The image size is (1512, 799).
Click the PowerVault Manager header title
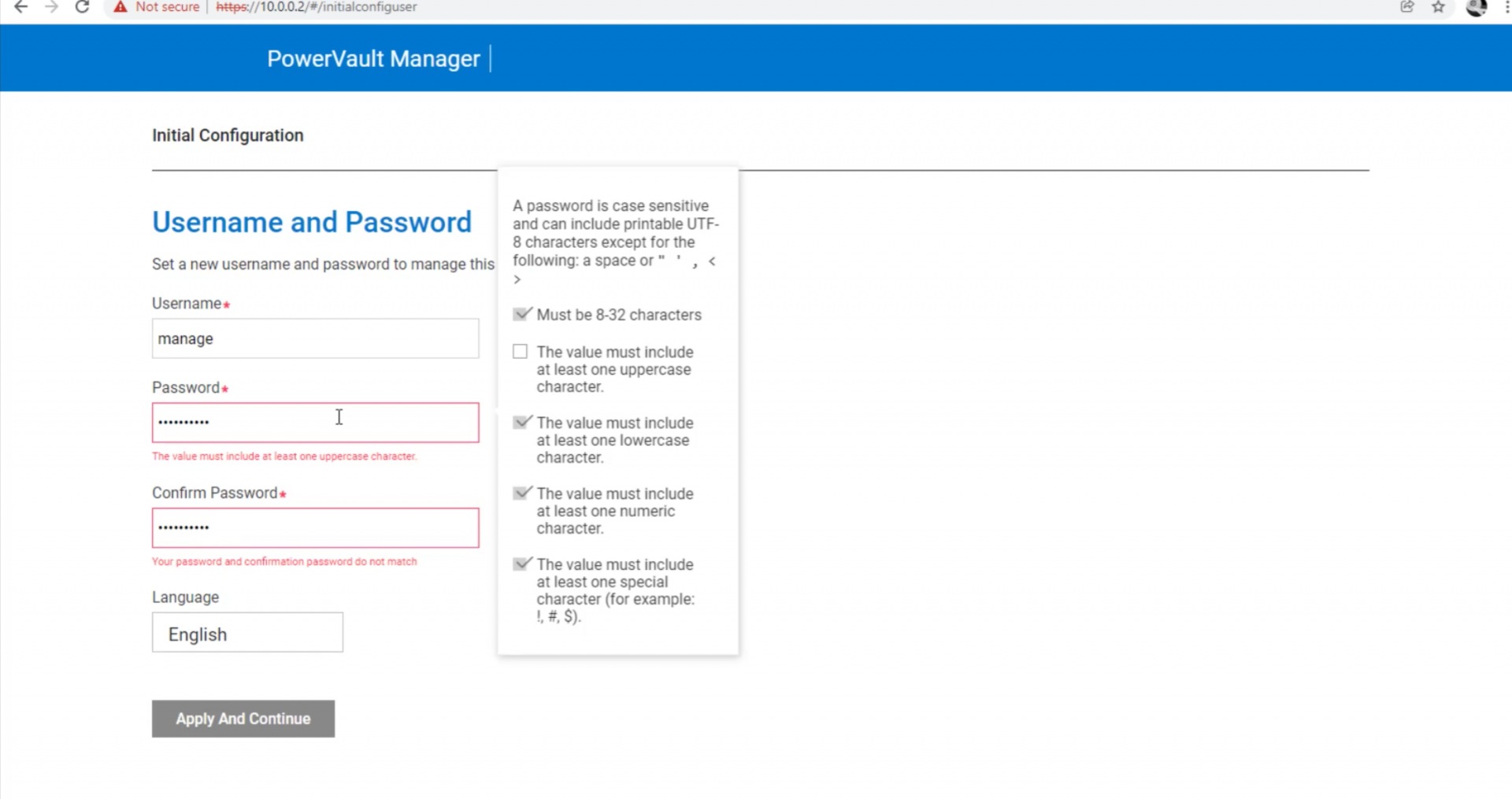(x=373, y=59)
